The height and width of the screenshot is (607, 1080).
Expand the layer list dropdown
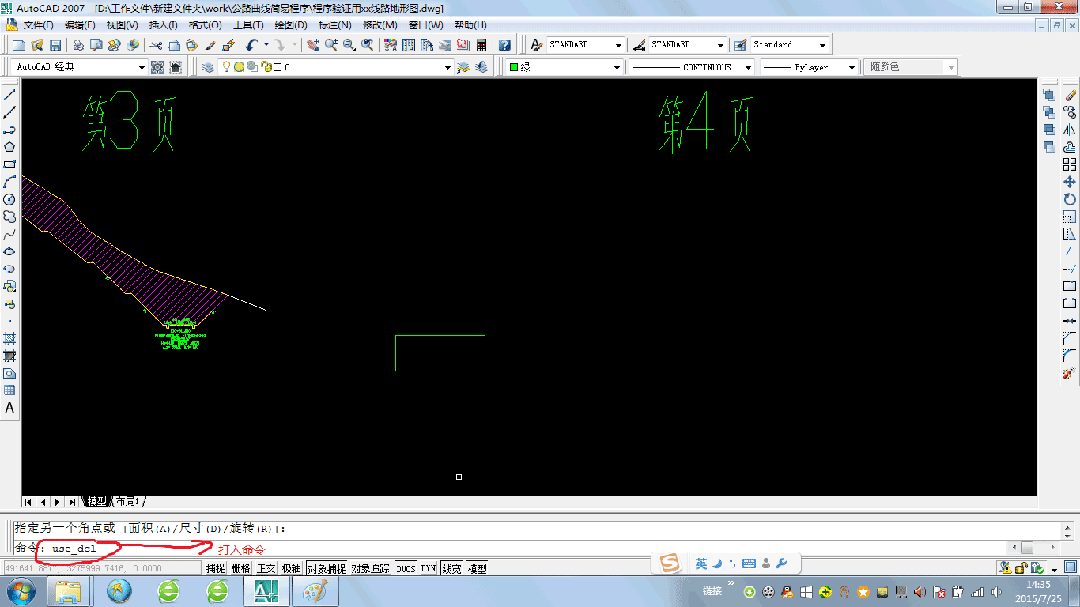coord(448,67)
